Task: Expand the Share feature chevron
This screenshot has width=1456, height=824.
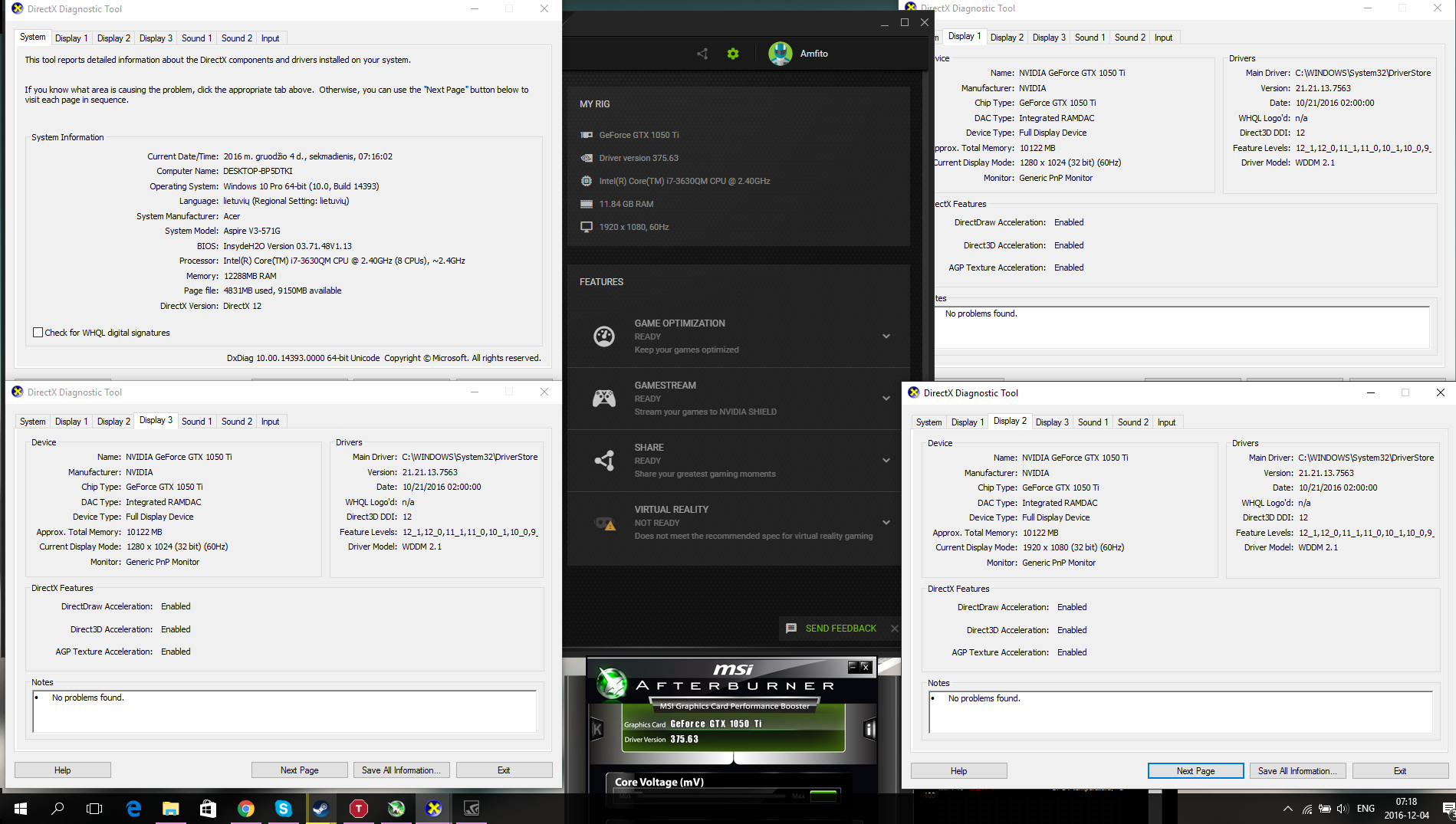Action: point(886,460)
